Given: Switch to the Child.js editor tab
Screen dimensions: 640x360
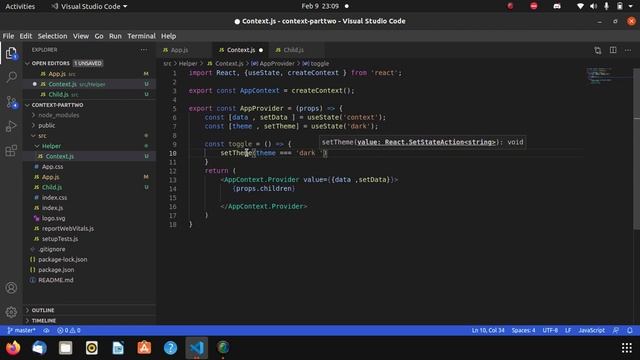Looking at the screenshot, I should tap(293, 50).
